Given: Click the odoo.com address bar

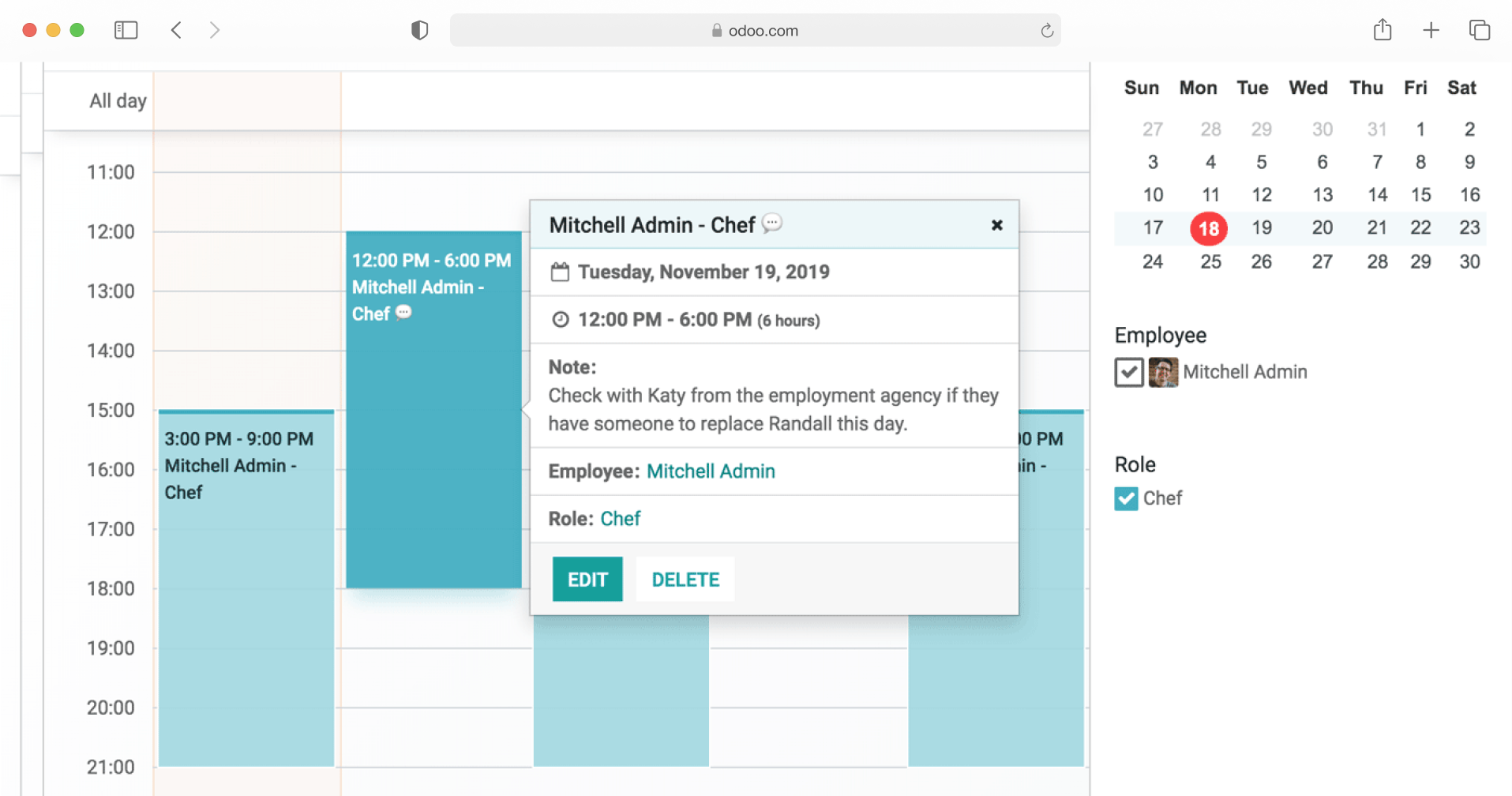Looking at the screenshot, I should (755, 30).
